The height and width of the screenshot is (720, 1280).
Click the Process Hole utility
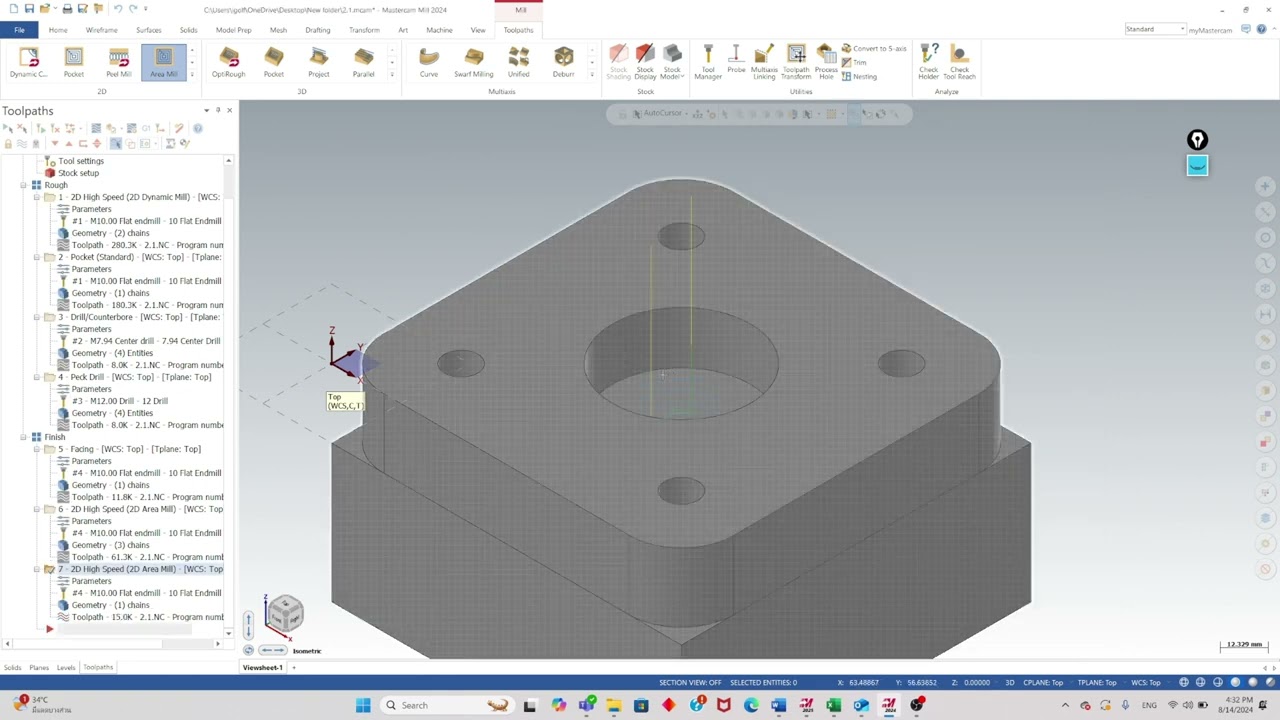coord(826,62)
